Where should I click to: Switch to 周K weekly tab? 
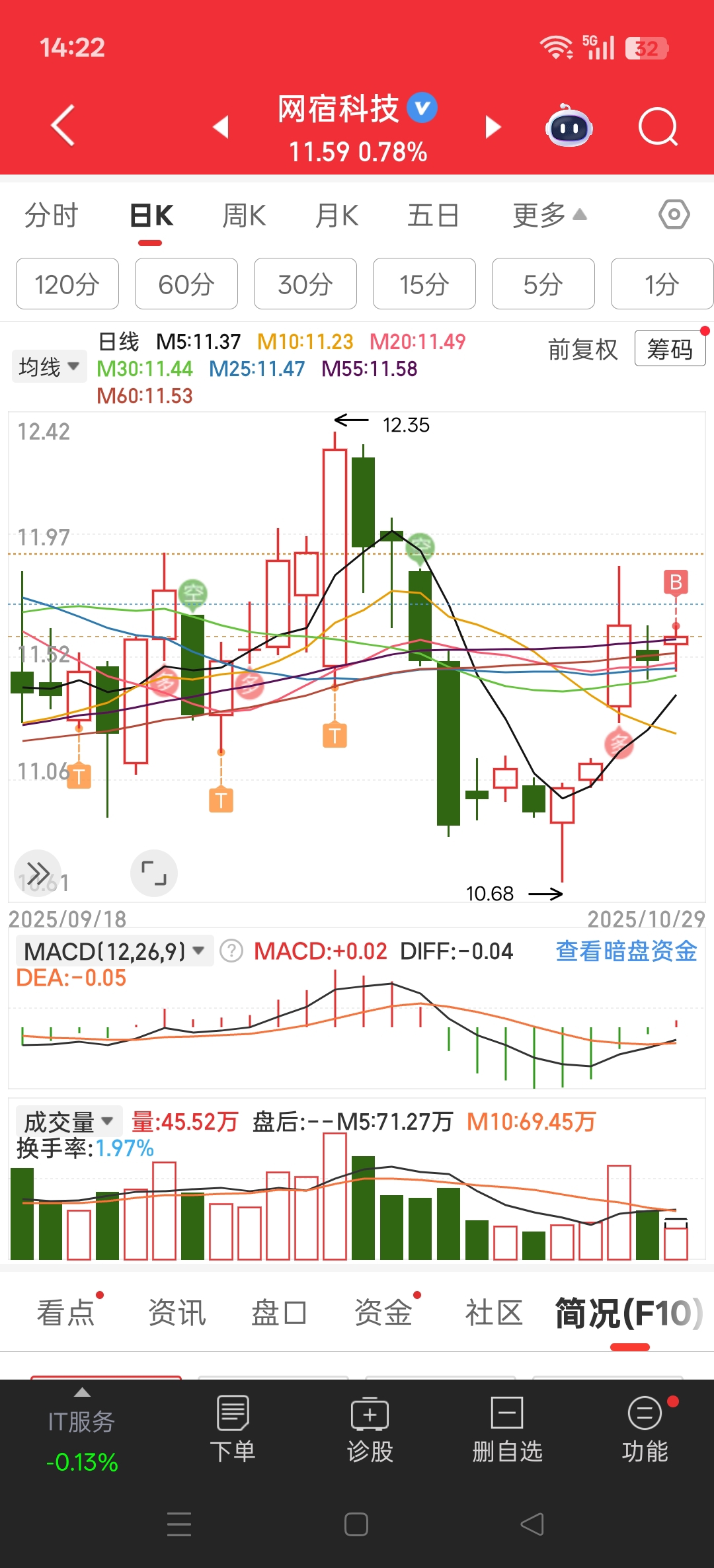(x=244, y=216)
